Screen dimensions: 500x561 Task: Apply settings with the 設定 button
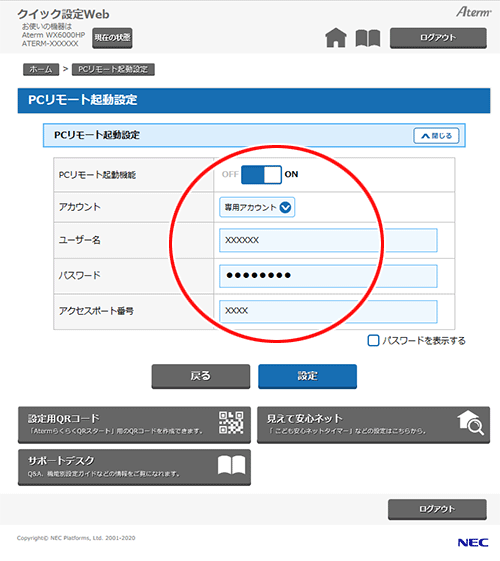[x=307, y=376]
